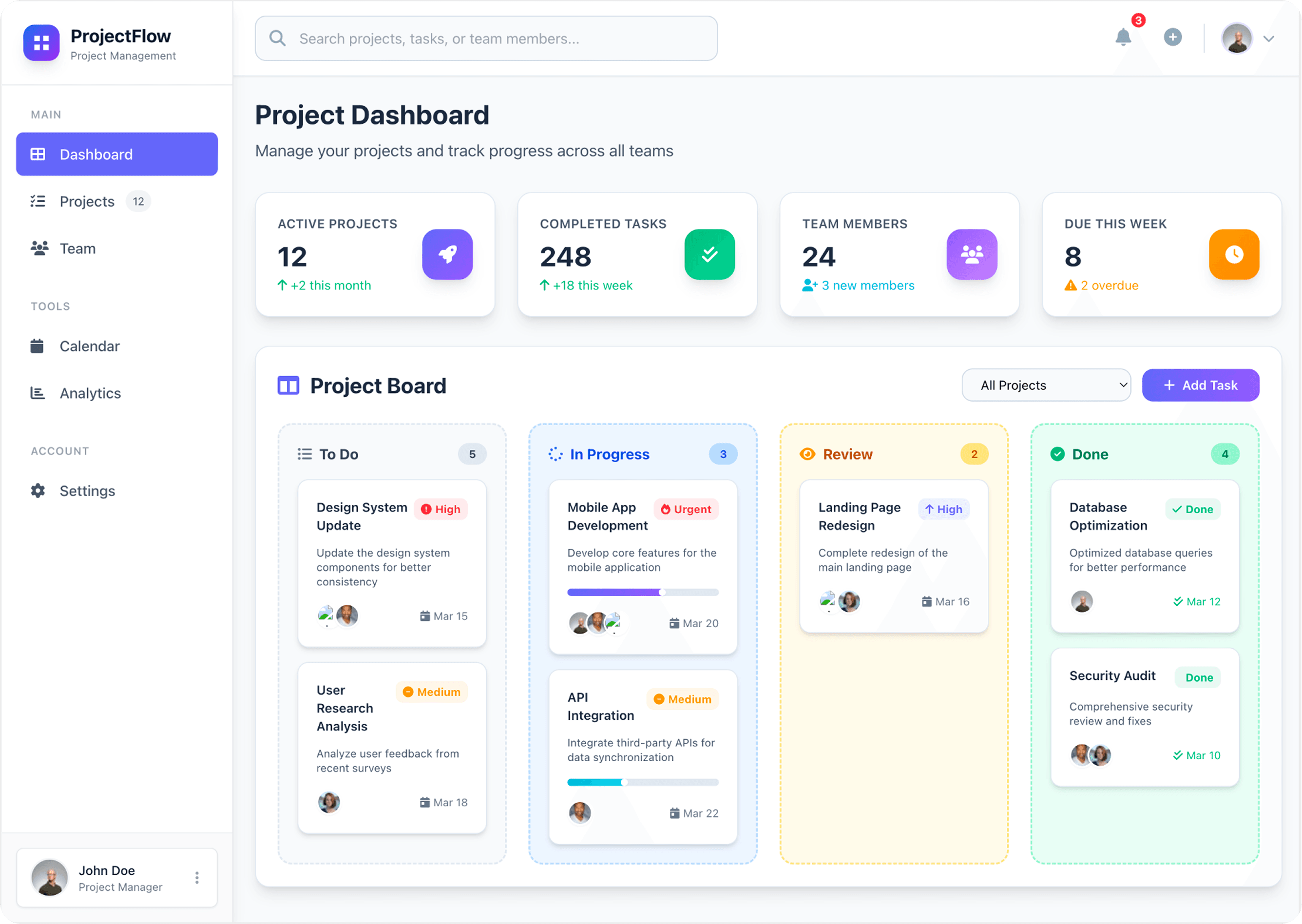Image resolution: width=1302 pixels, height=924 pixels.
Task: Select the Analytics chart icon
Action: (38, 393)
